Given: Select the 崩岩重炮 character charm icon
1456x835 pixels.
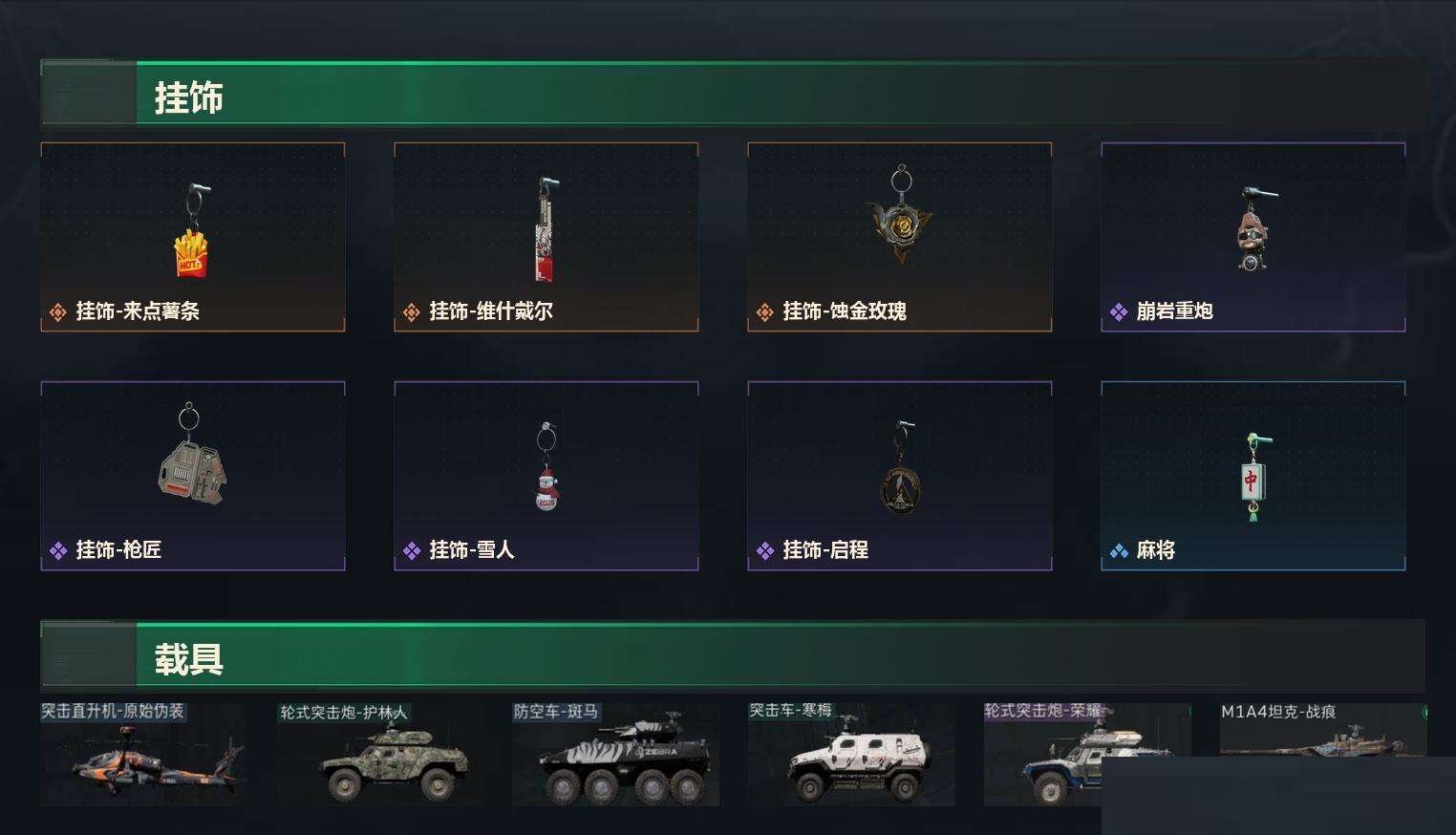Looking at the screenshot, I should [1252, 229].
